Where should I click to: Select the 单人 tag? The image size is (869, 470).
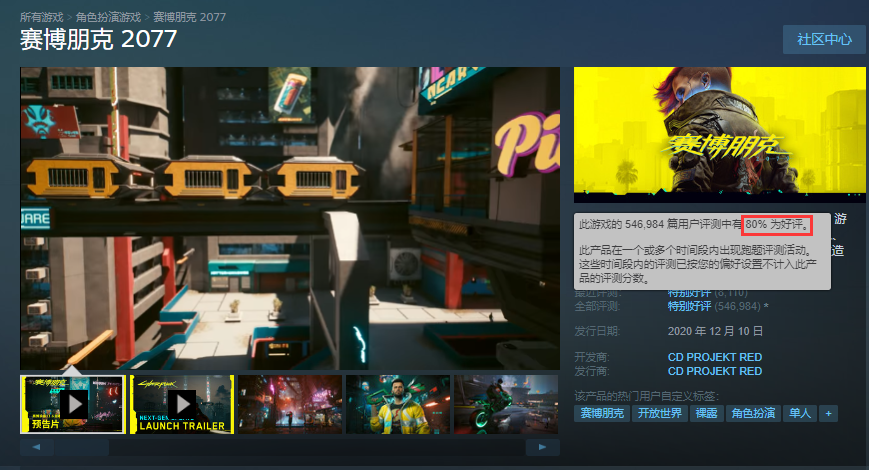click(800, 413)
